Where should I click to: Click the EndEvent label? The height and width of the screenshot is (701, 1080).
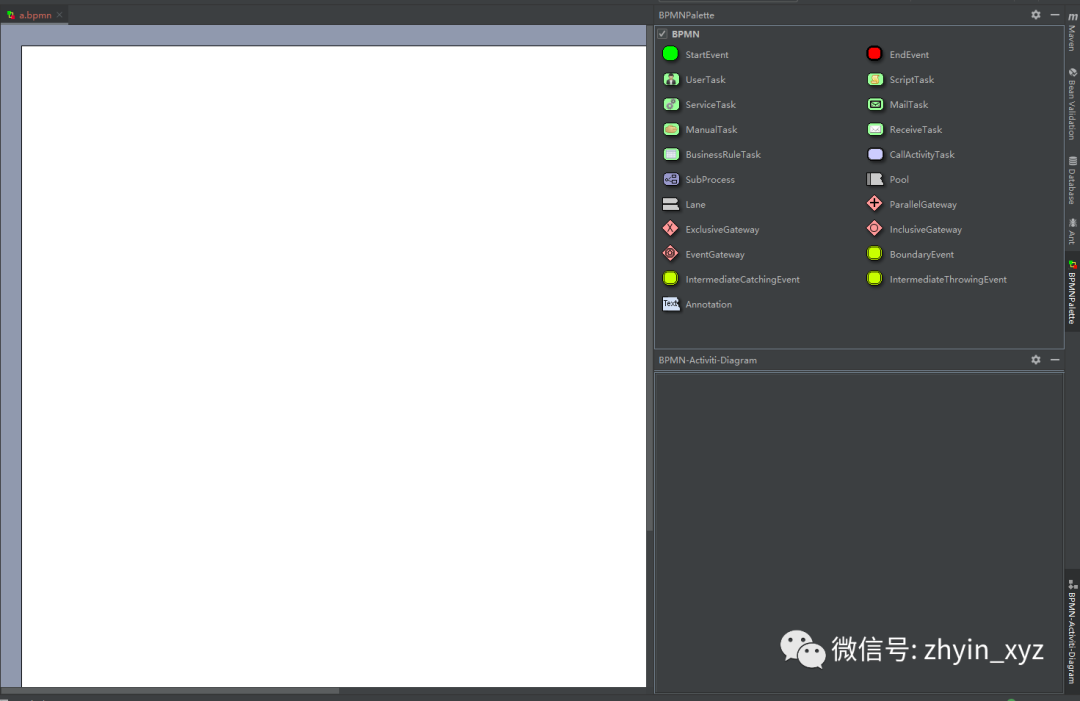click(x=909, y=54)
